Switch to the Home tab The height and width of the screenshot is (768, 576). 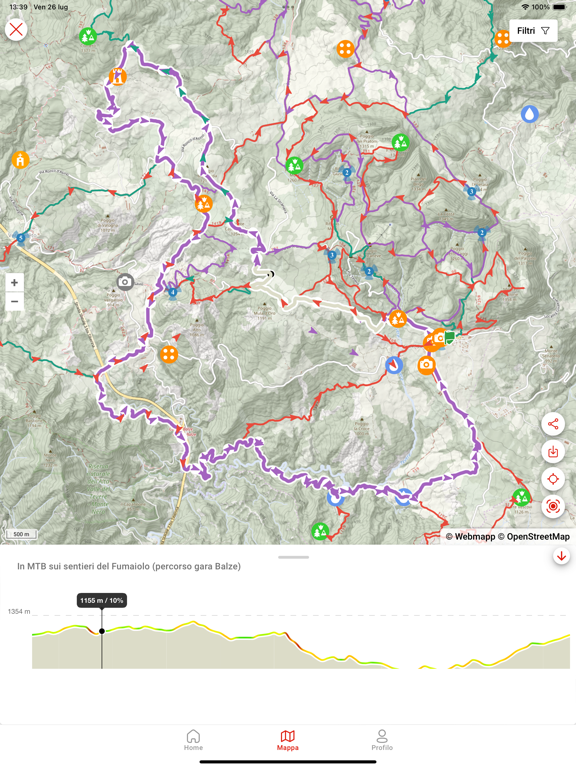[193, 740]
